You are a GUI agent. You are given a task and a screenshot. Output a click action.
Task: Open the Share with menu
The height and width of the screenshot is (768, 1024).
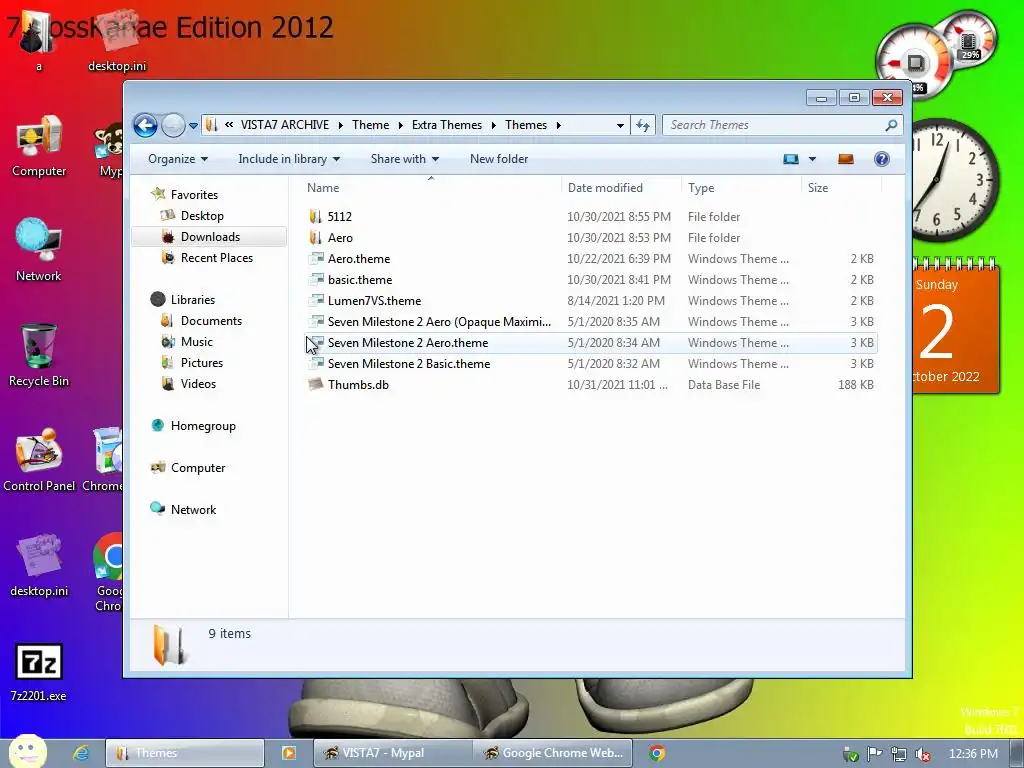pos(405,159)
